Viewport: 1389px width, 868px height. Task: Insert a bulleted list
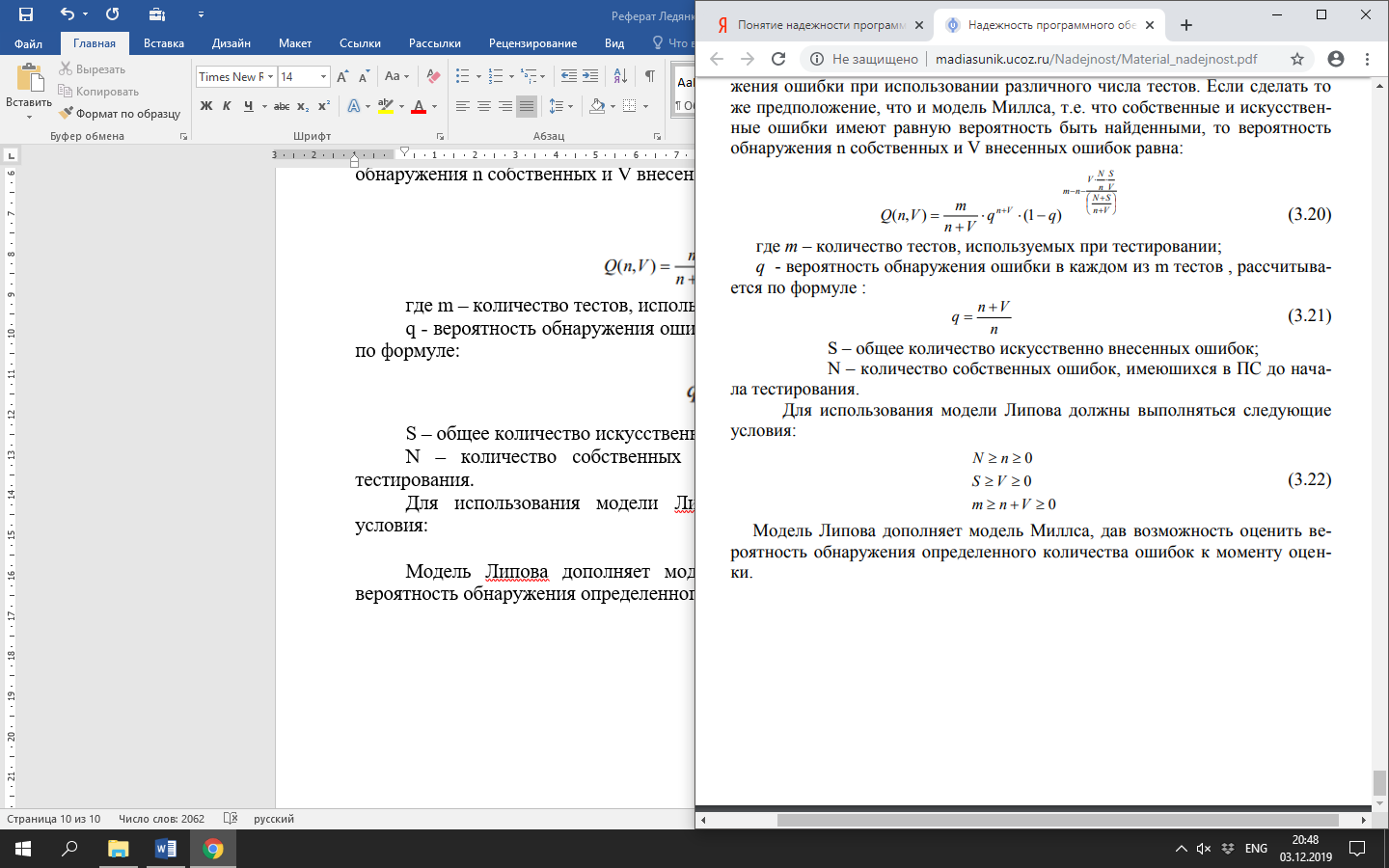point(463,76)
